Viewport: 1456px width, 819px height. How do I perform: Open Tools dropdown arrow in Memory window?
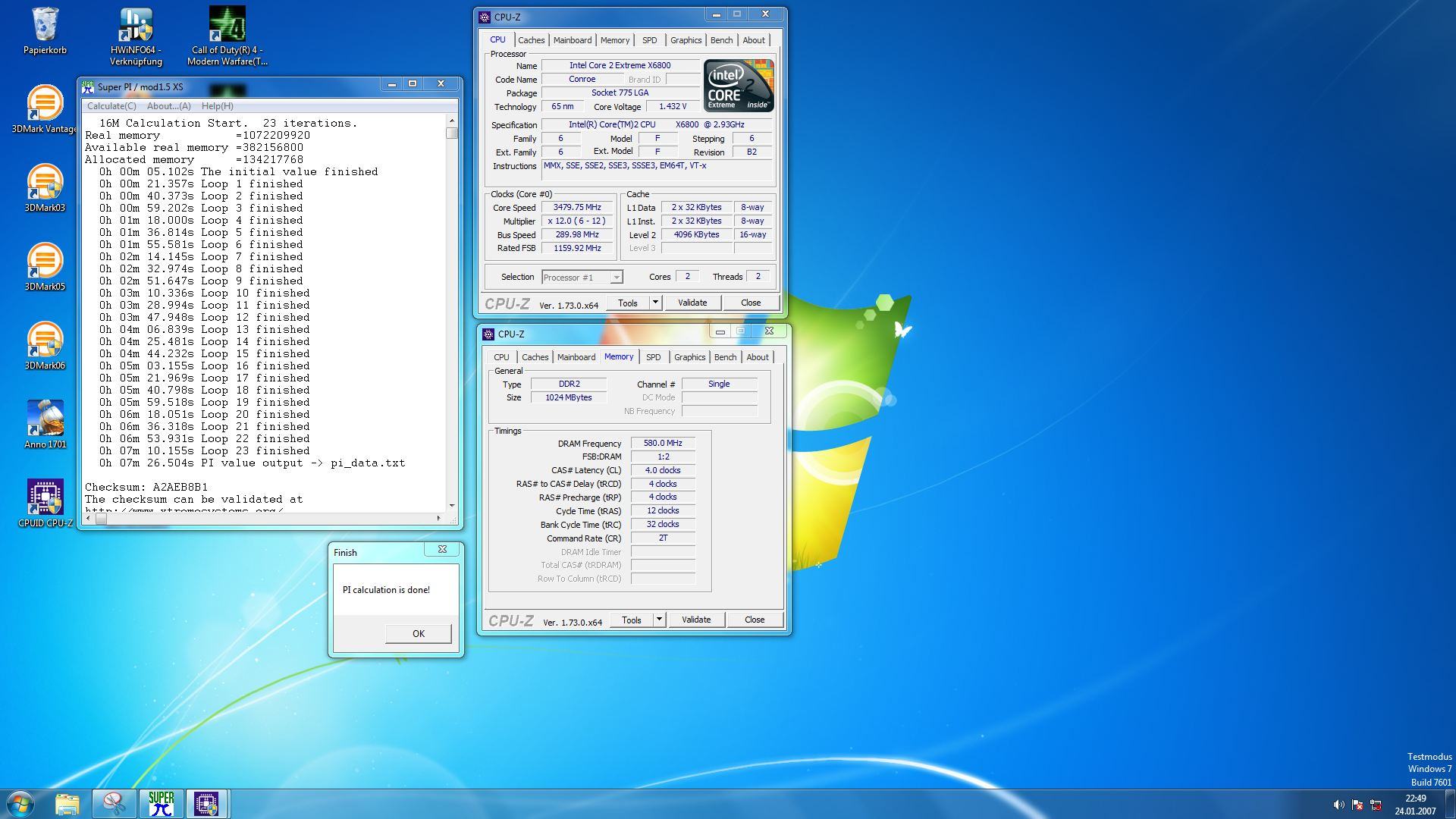coord(659,620)
